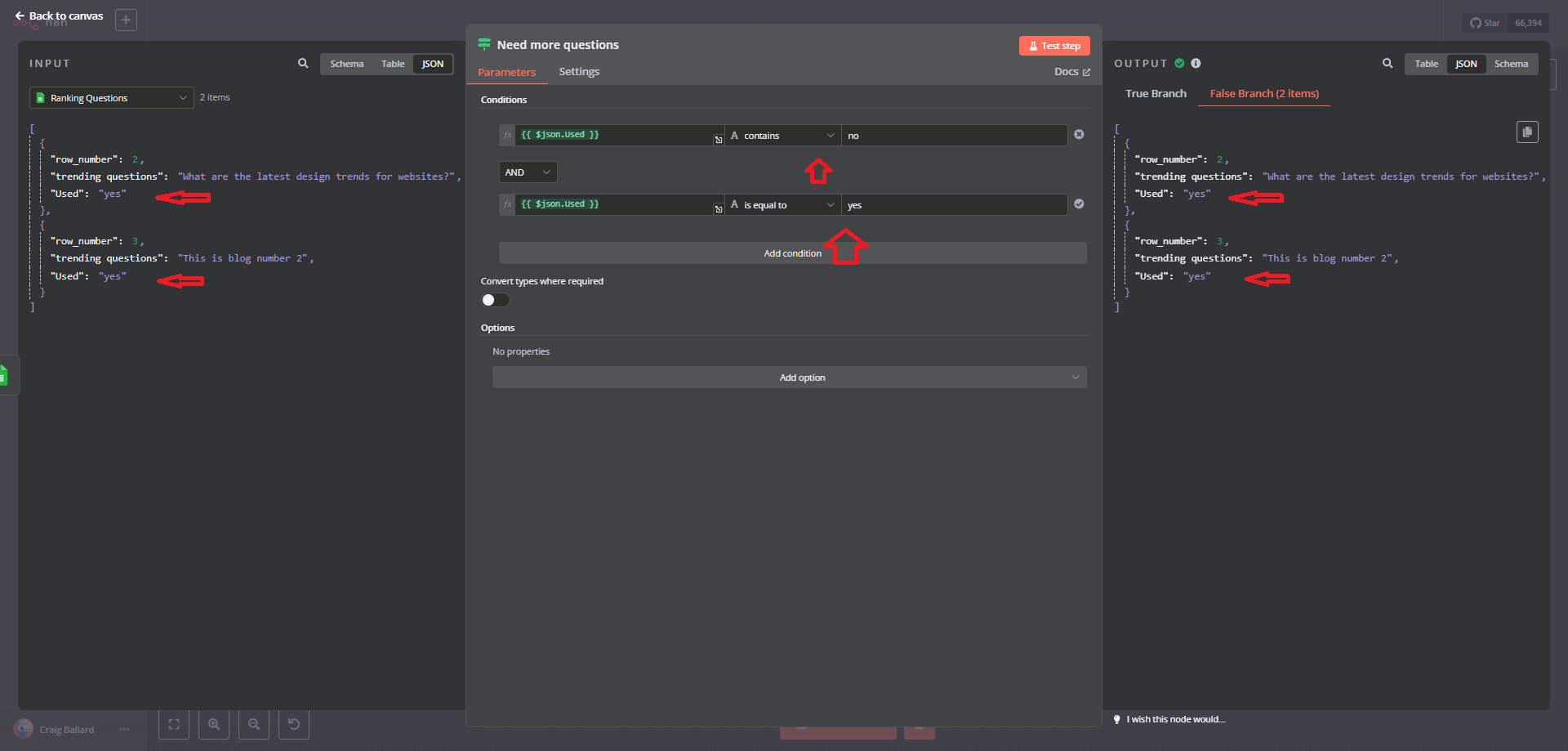Click the fit-to-view canvas icon
This screenshot has width=1568, height=751.
(x=174, y=725)
